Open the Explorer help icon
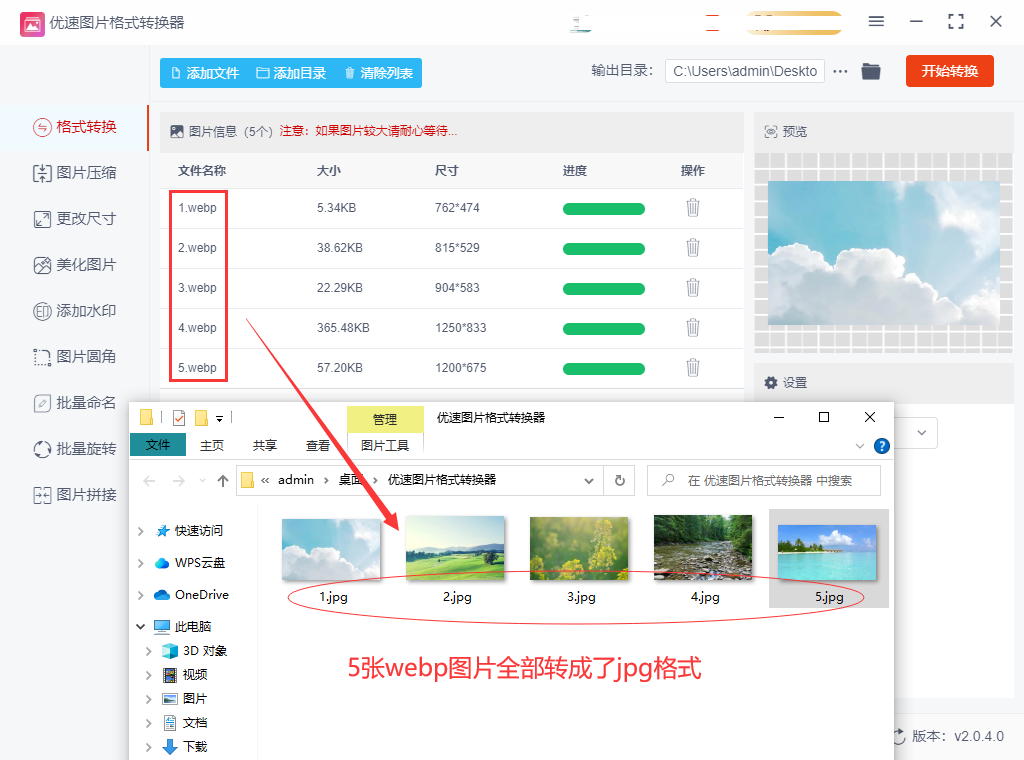 (882, 446)
